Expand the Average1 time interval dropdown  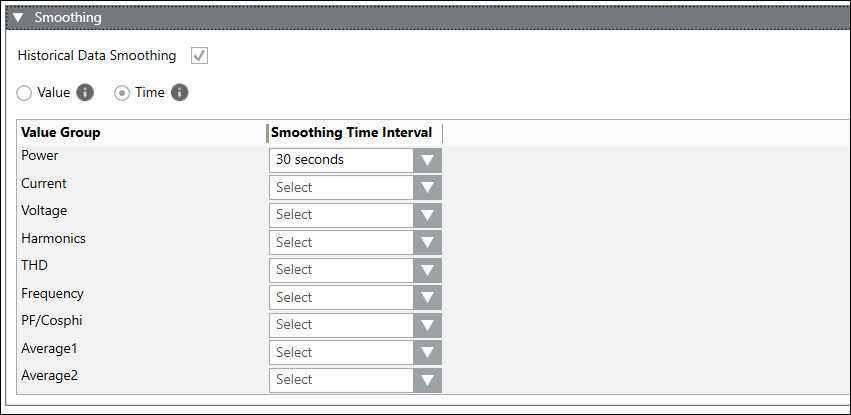click(x=427, y=352)
